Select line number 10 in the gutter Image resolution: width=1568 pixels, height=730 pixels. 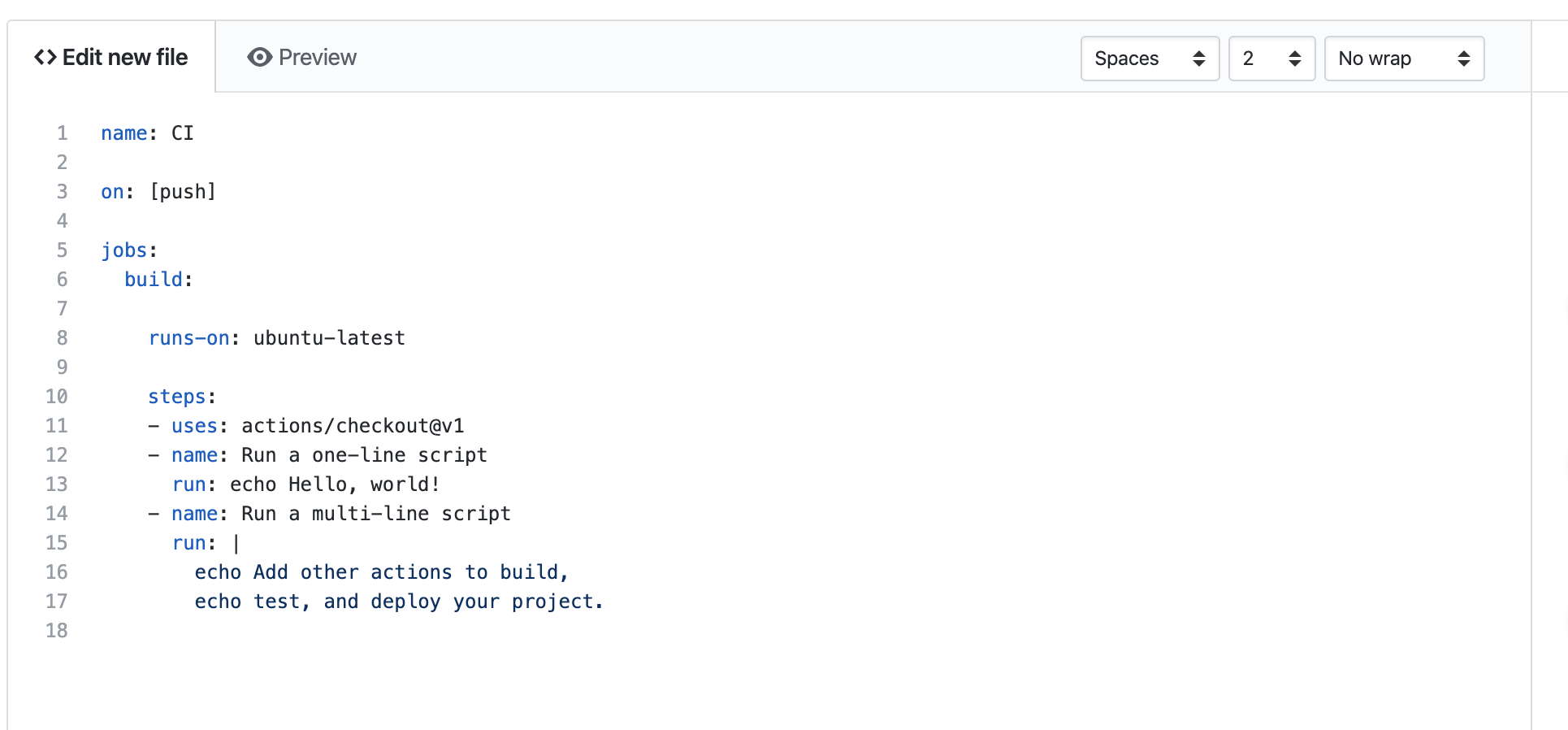(57, 396)
